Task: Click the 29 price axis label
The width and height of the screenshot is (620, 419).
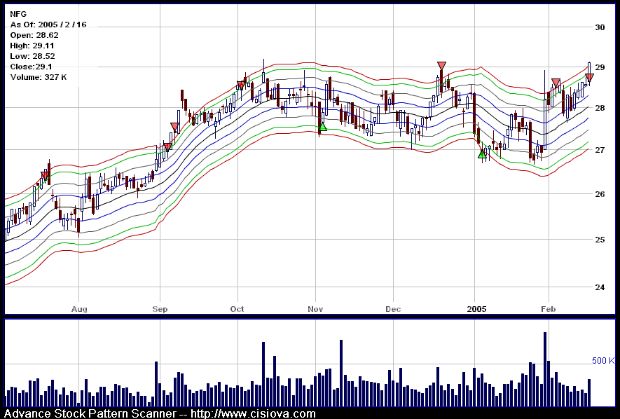Action: point(600,67)
